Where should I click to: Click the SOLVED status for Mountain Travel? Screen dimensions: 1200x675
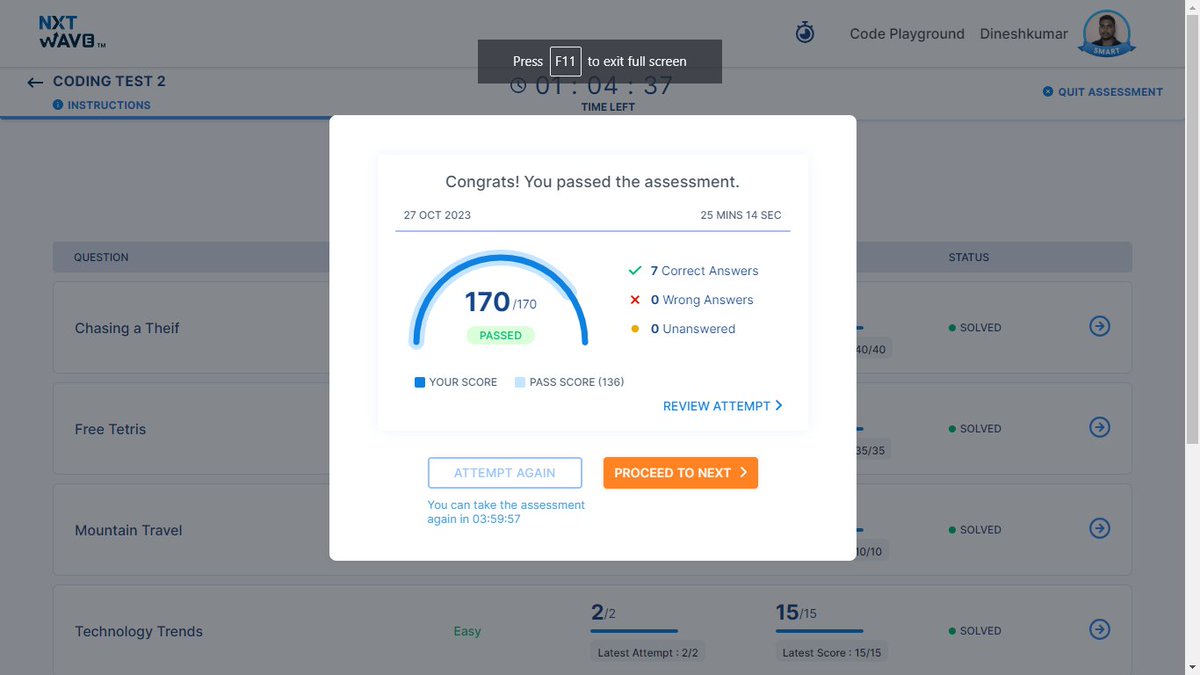(x=975, y=530)
